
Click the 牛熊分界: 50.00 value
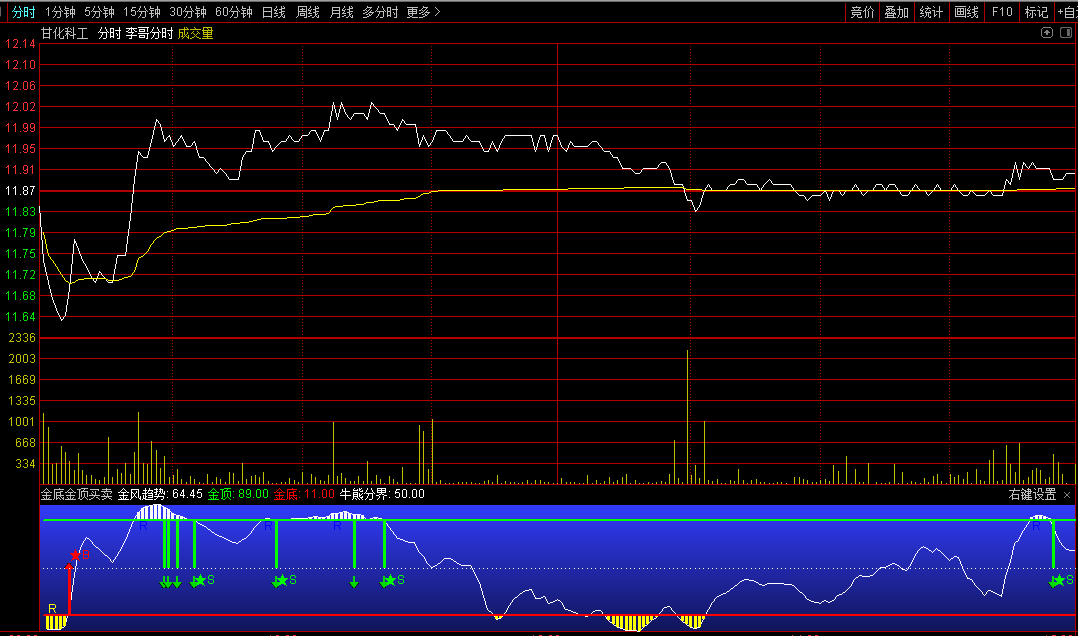382,494
